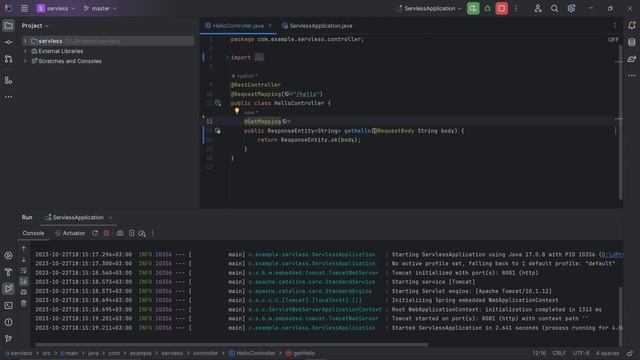Open the main hamburger menu

coord(24,9)
